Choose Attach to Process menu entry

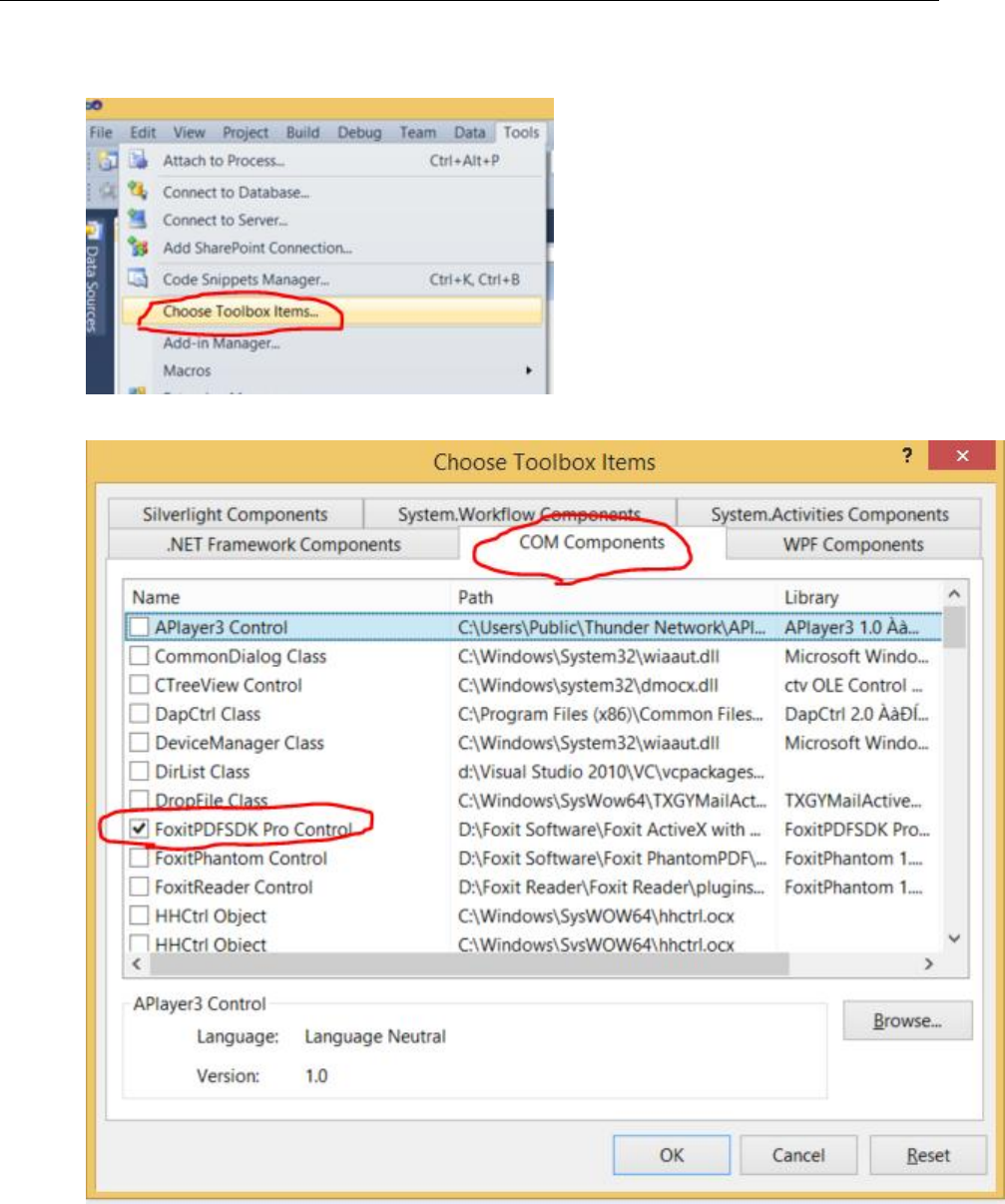[333, 161]
